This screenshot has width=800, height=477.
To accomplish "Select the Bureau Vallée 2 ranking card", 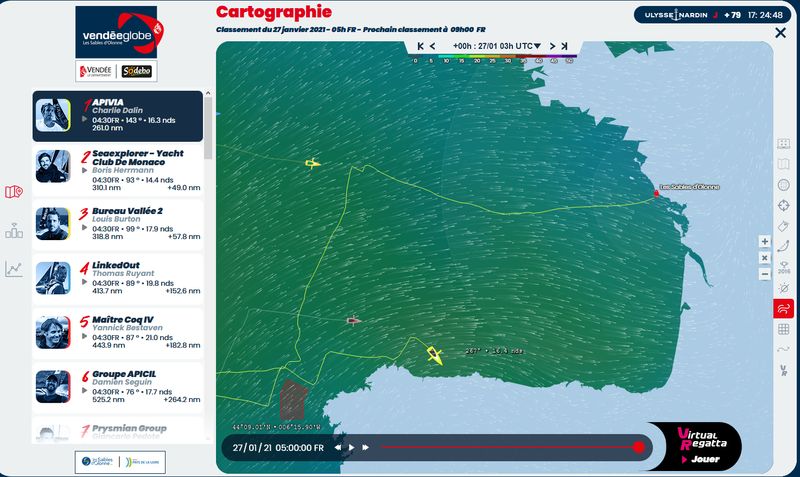I will point(118,224).
